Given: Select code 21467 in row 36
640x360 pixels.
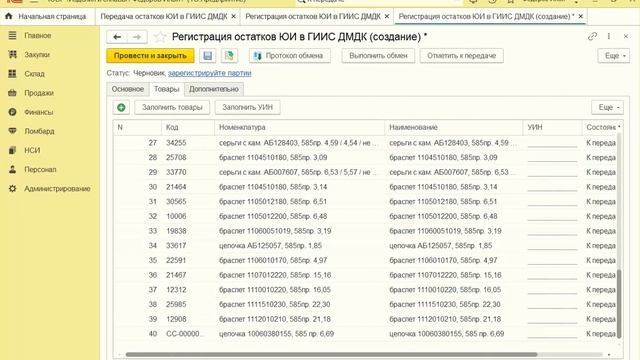Looking at the screenshot, I should tap(176, 275).
